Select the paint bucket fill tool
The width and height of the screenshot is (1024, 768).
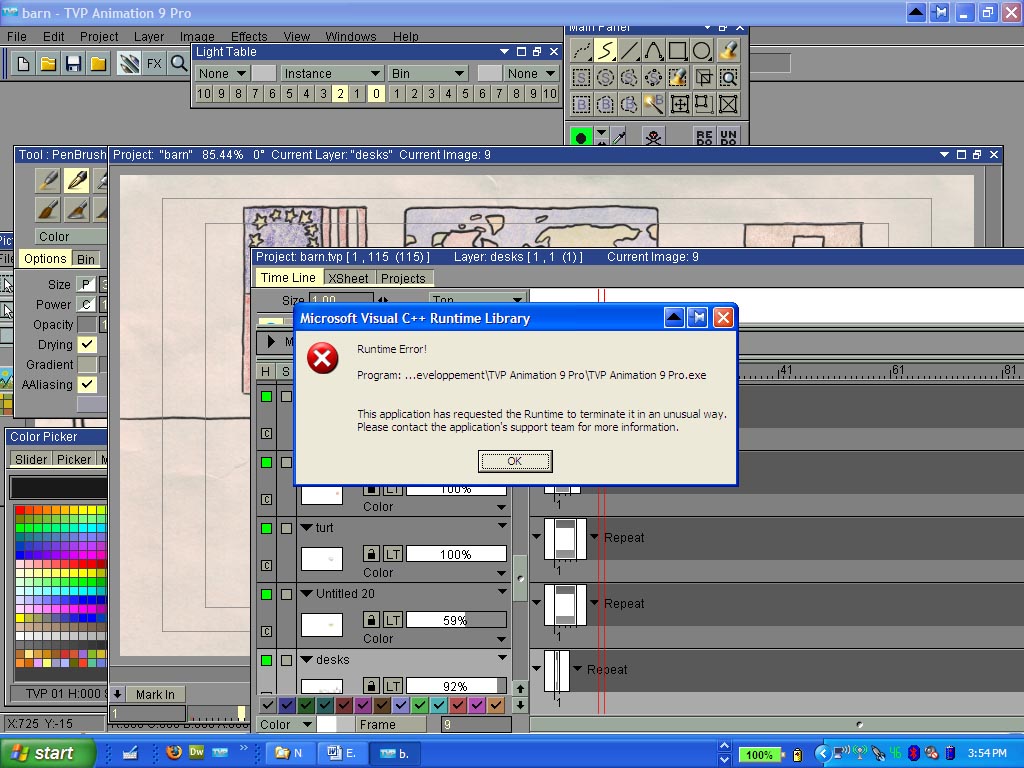(728, 50)
